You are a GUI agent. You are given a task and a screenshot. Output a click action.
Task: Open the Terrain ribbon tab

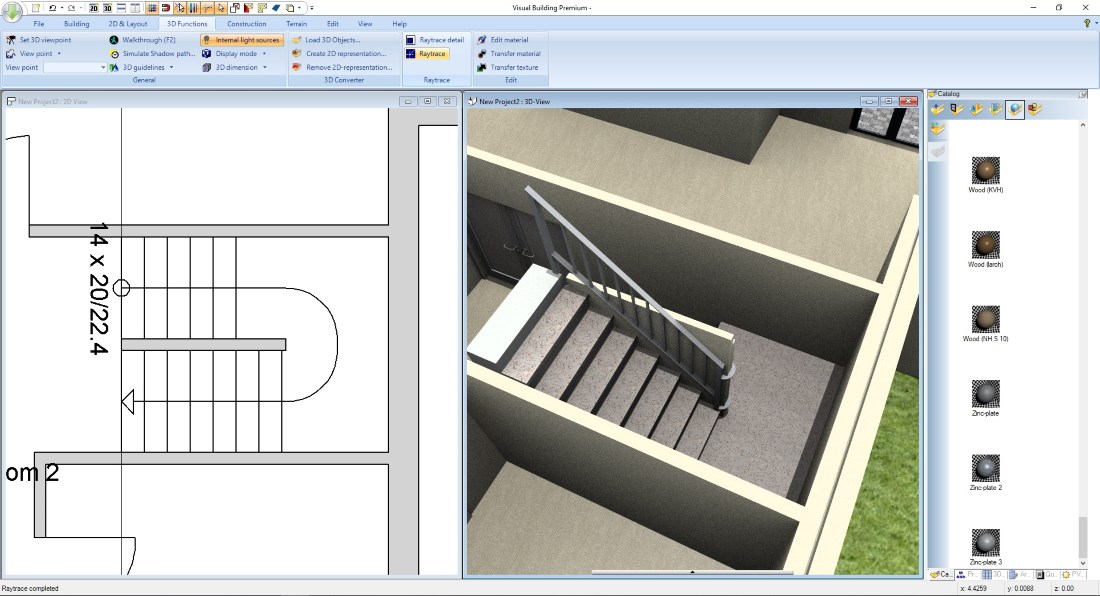click(296, 23)
